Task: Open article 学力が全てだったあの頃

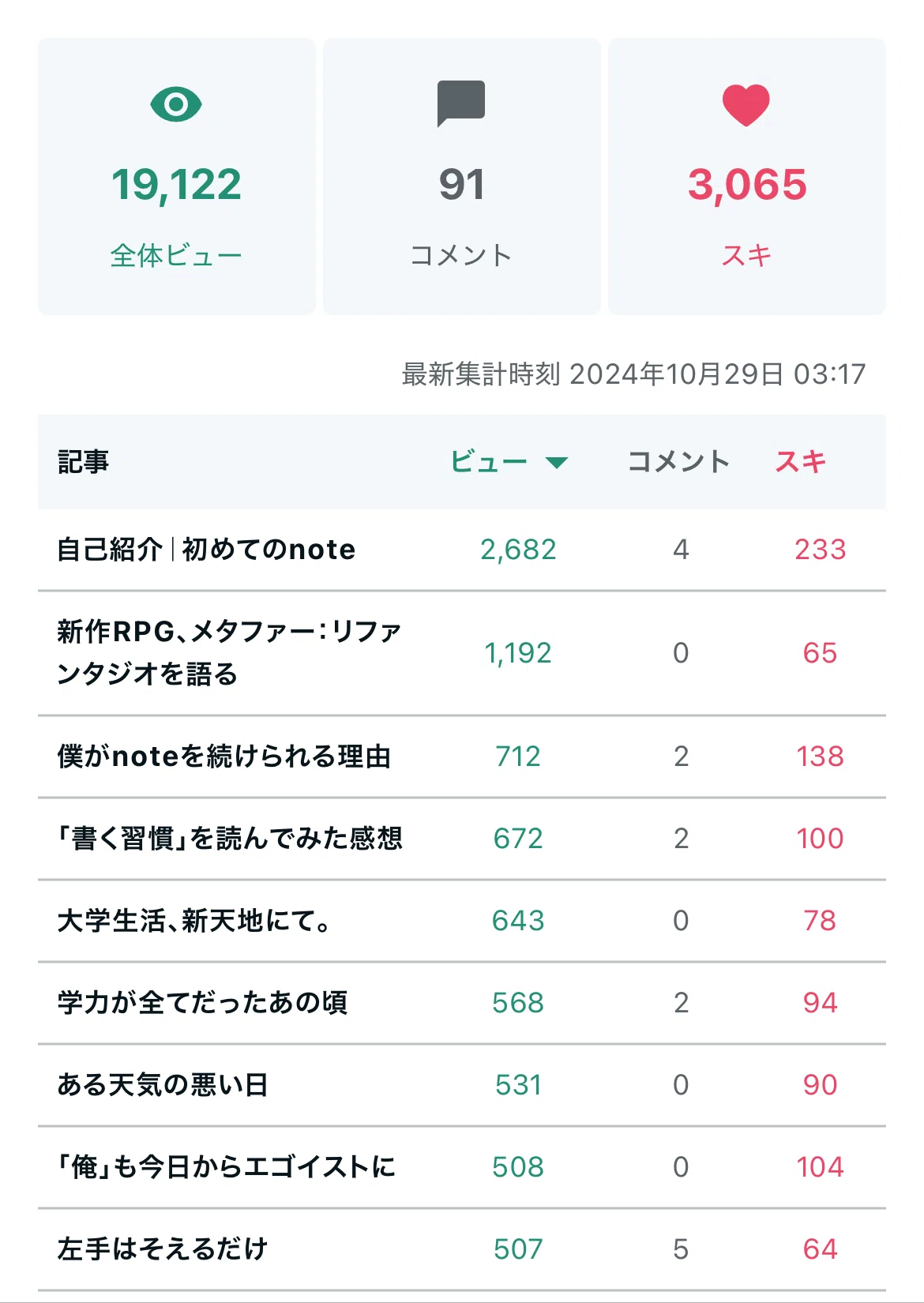Action: [202, 1003]
